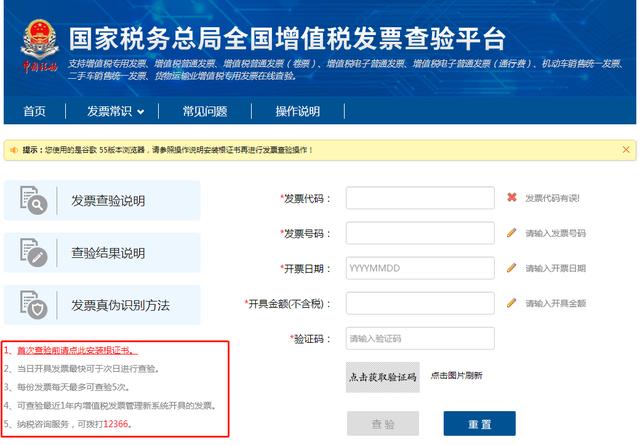
Task: Click the 开具金额(不含税) field label
Action: tap(288, 304)
